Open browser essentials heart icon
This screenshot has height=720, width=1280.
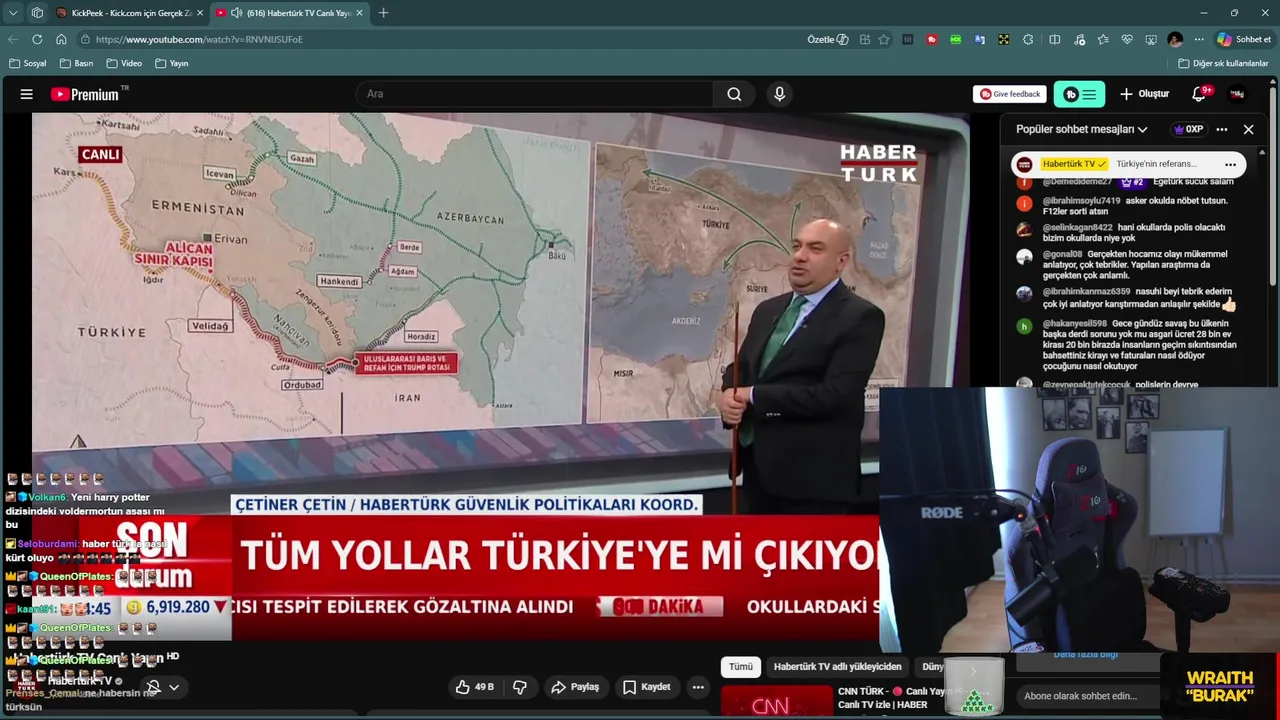point(1127,39)
